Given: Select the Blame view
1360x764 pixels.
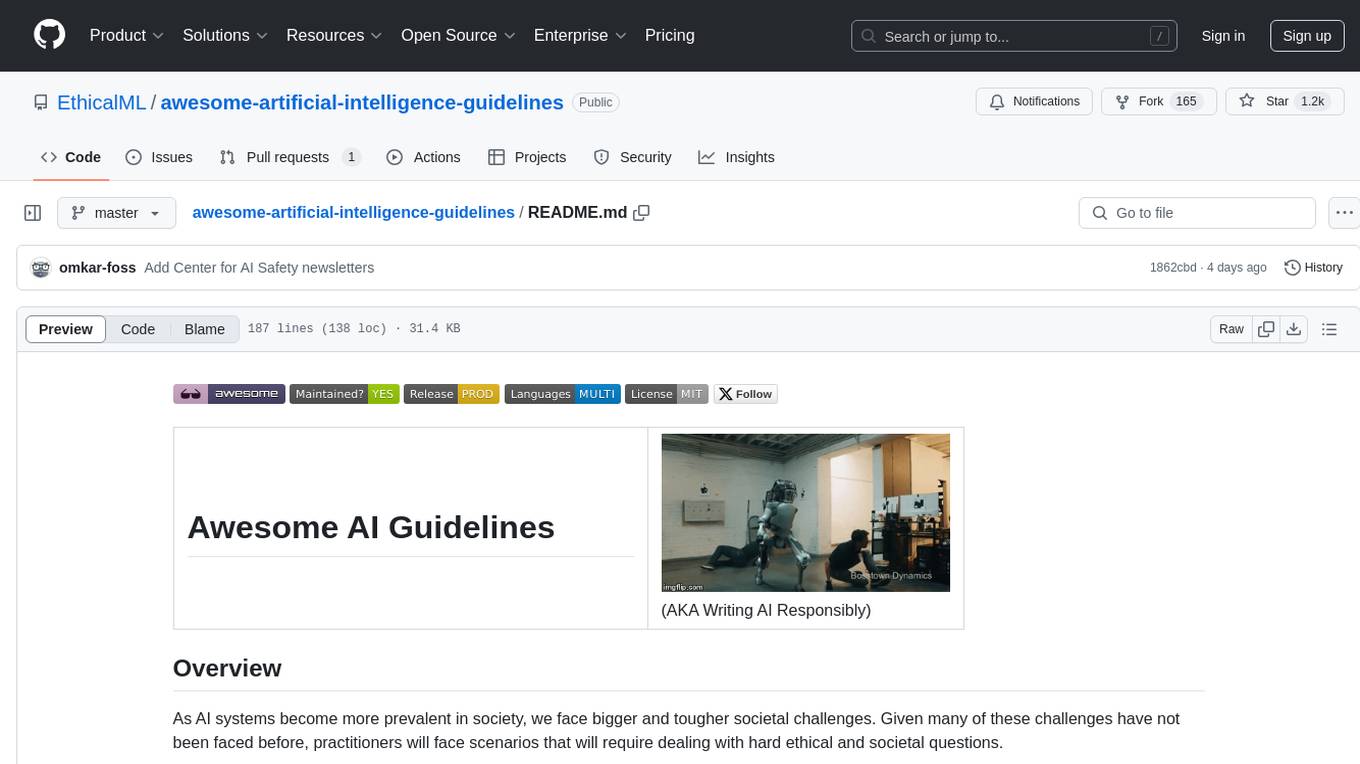Looking at the screenshot, I should (x=205, y=329).
